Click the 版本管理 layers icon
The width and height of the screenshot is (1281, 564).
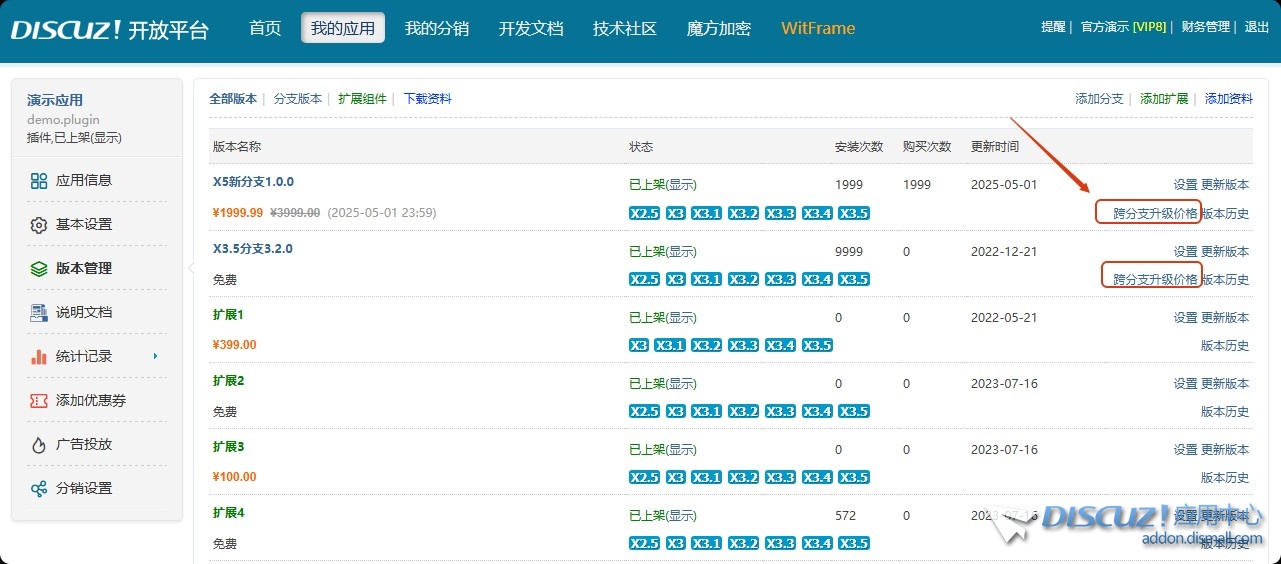(39, 269)
